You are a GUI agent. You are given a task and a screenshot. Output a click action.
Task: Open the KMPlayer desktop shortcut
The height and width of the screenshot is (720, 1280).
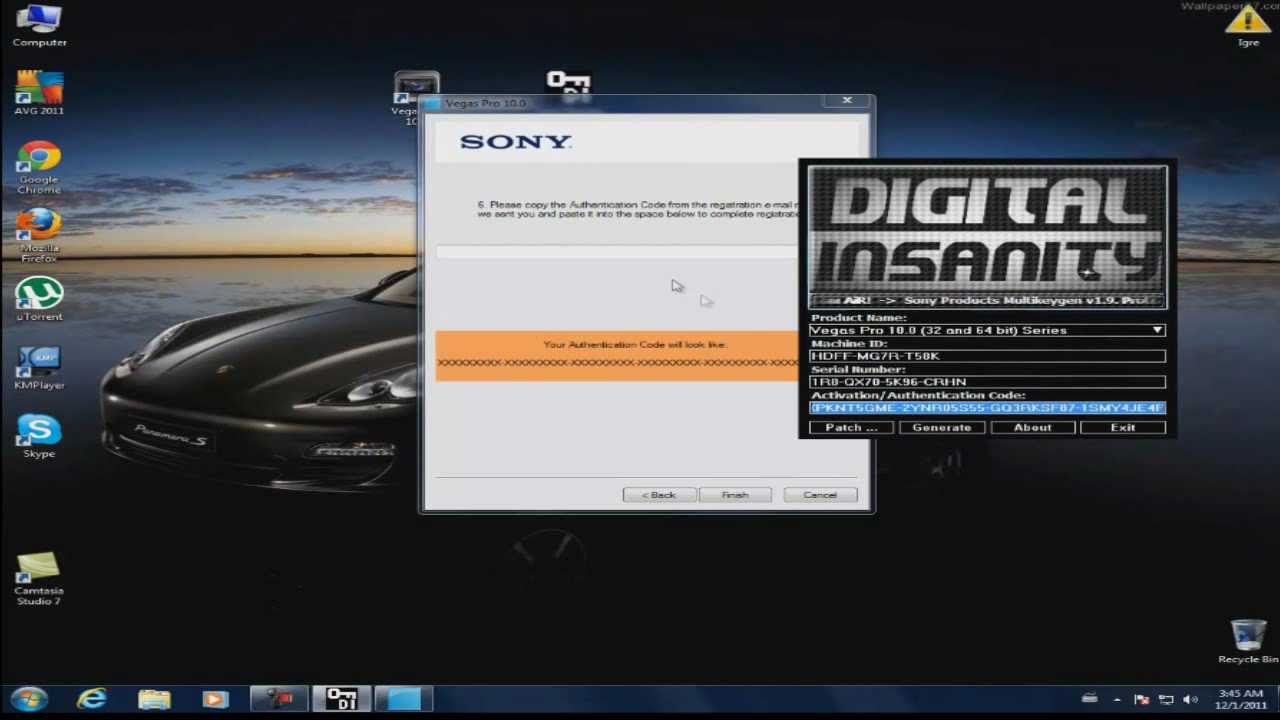[39, 368]
